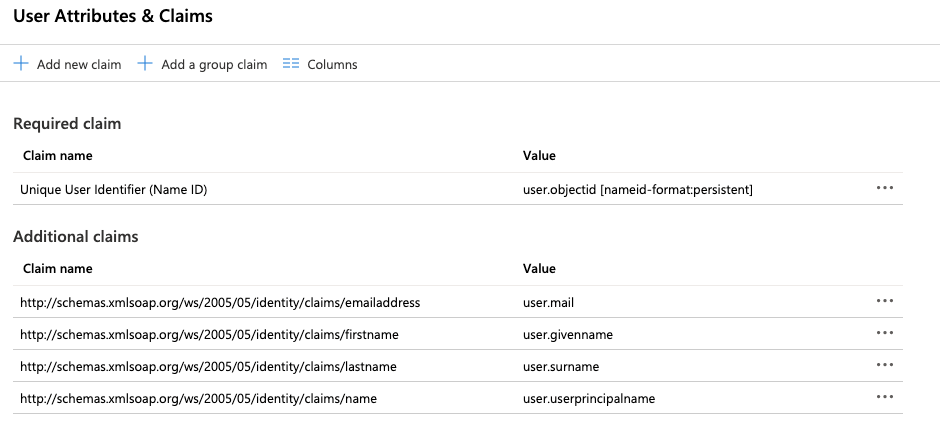Open the Unique User Identifier (Name ID) claim
The width and height of the screenshot is (940, 429).
coord(113,189)
